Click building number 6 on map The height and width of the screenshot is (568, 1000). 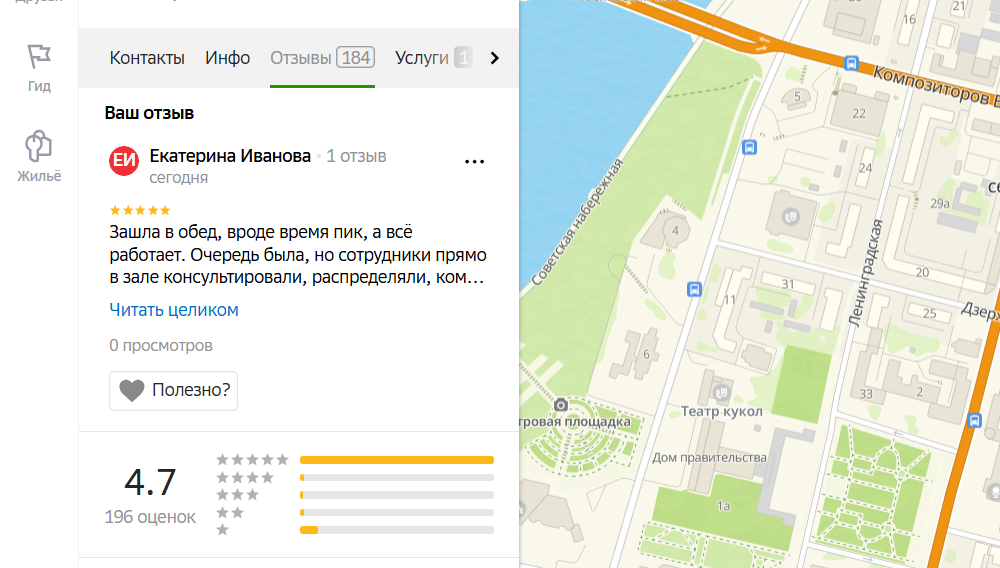646,354
